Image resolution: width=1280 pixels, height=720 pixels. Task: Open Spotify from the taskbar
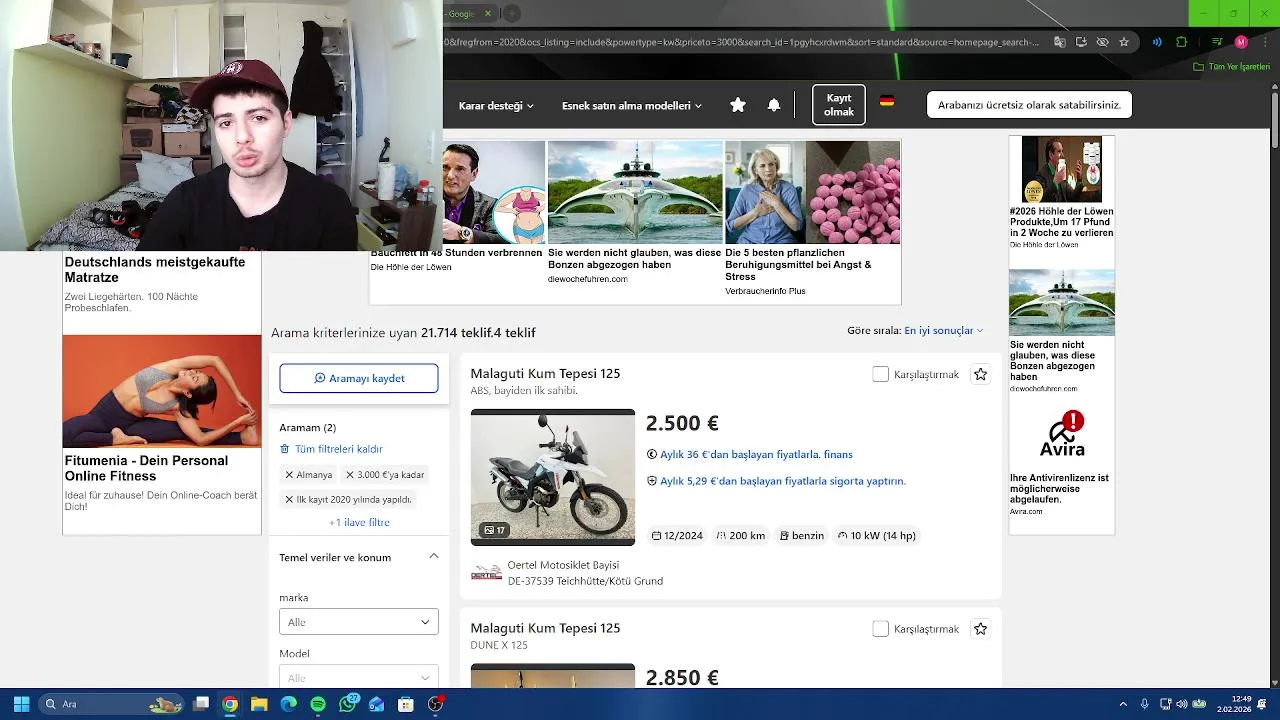click(318, 704)
